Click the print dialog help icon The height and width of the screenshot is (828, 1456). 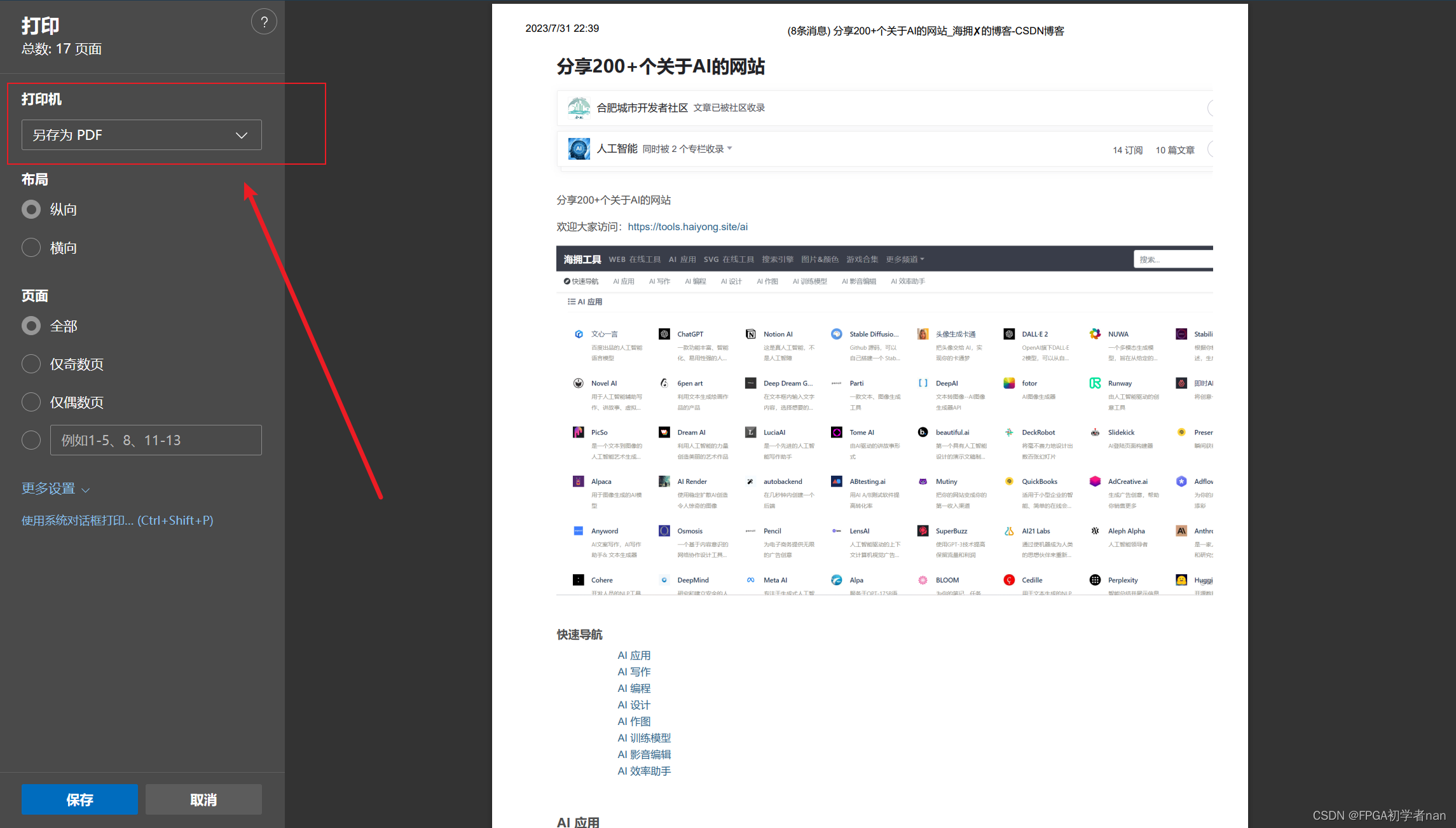(264, 22)
